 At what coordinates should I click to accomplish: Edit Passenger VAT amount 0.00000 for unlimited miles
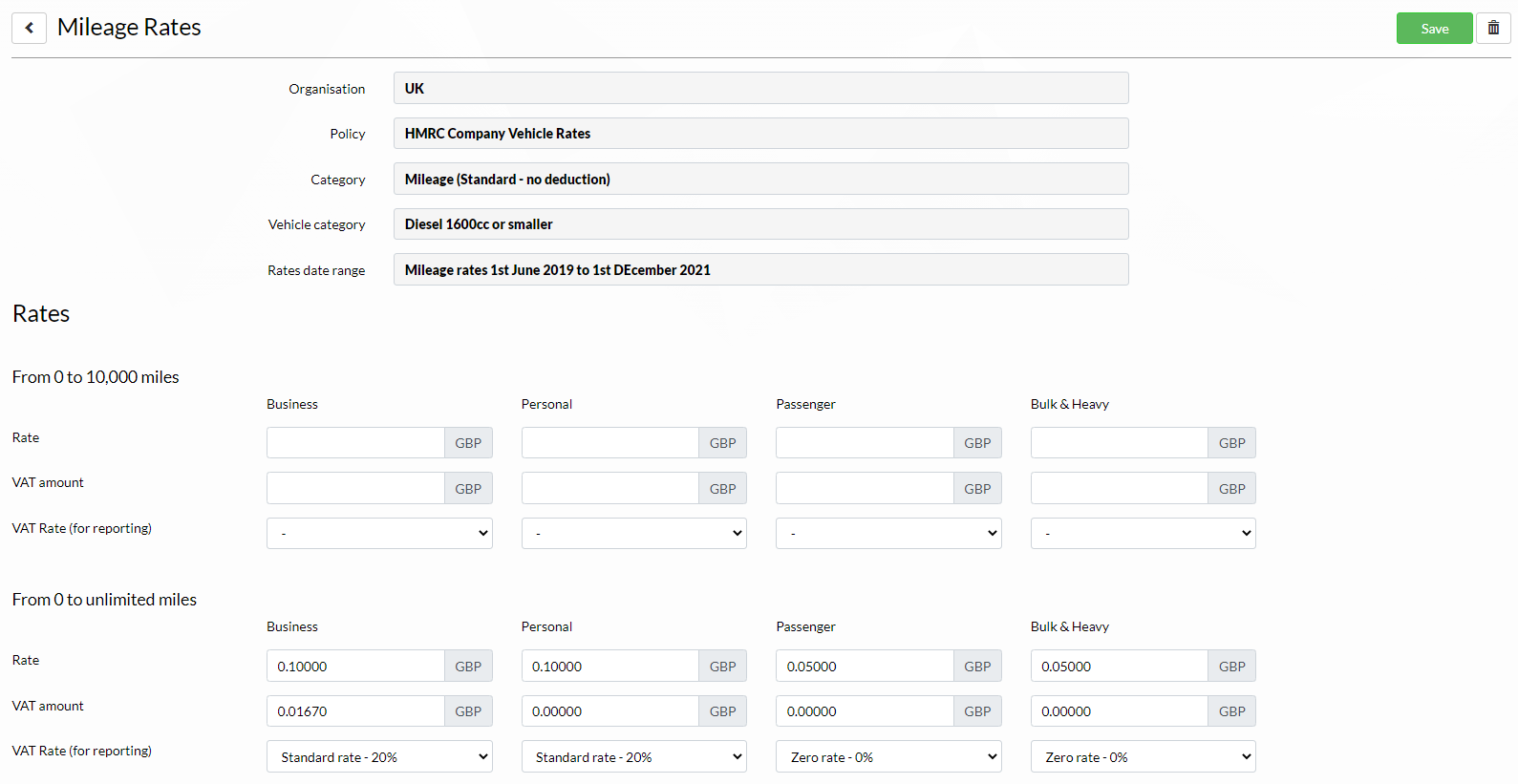tap(865, 711)
